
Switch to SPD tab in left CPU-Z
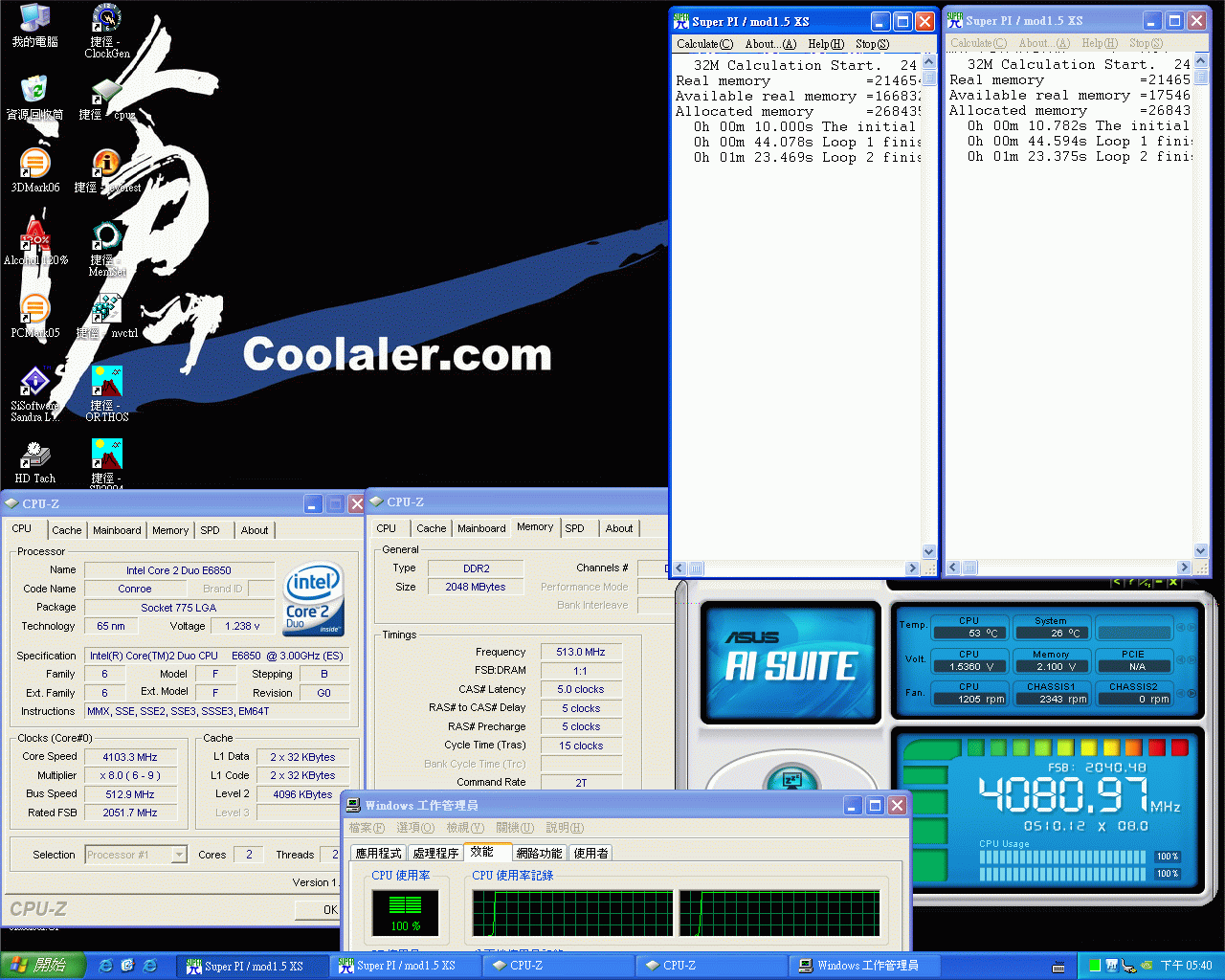(210, 530)
